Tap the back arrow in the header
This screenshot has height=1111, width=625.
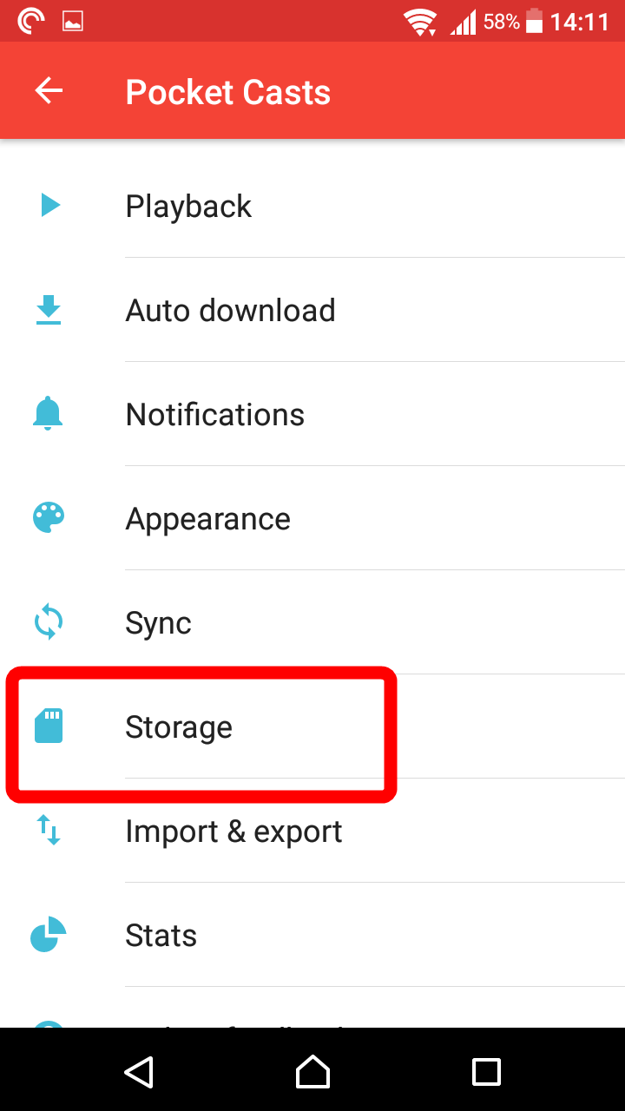tap(49, 91)
